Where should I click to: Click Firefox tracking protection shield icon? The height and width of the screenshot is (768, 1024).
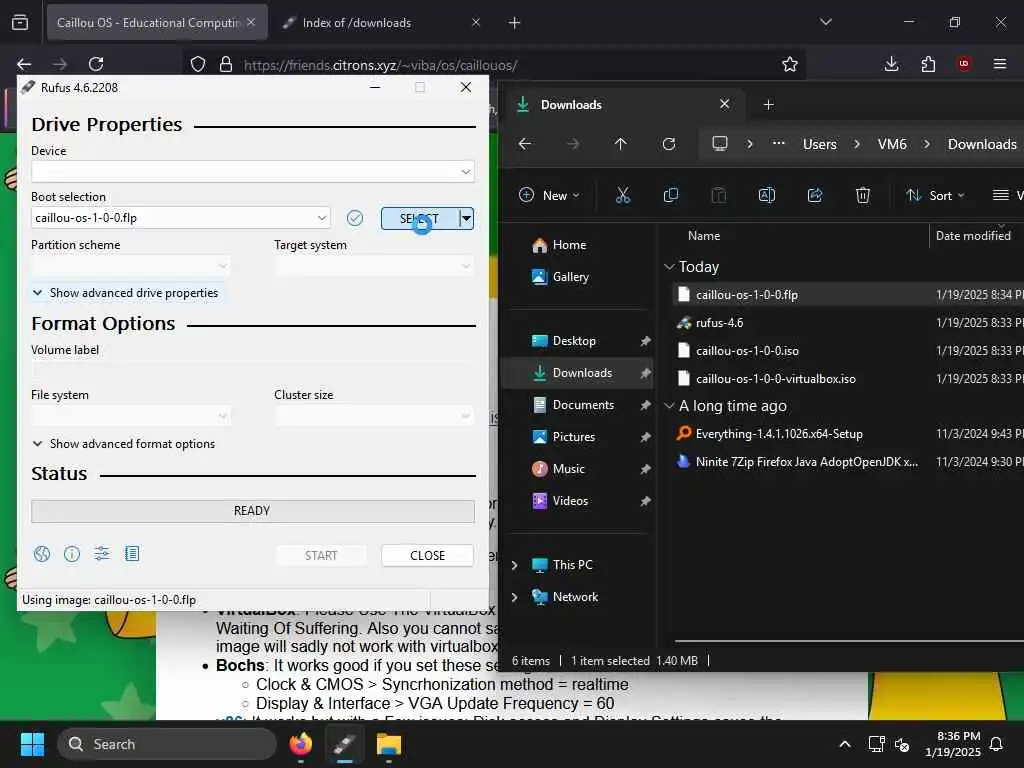(198, 64)
